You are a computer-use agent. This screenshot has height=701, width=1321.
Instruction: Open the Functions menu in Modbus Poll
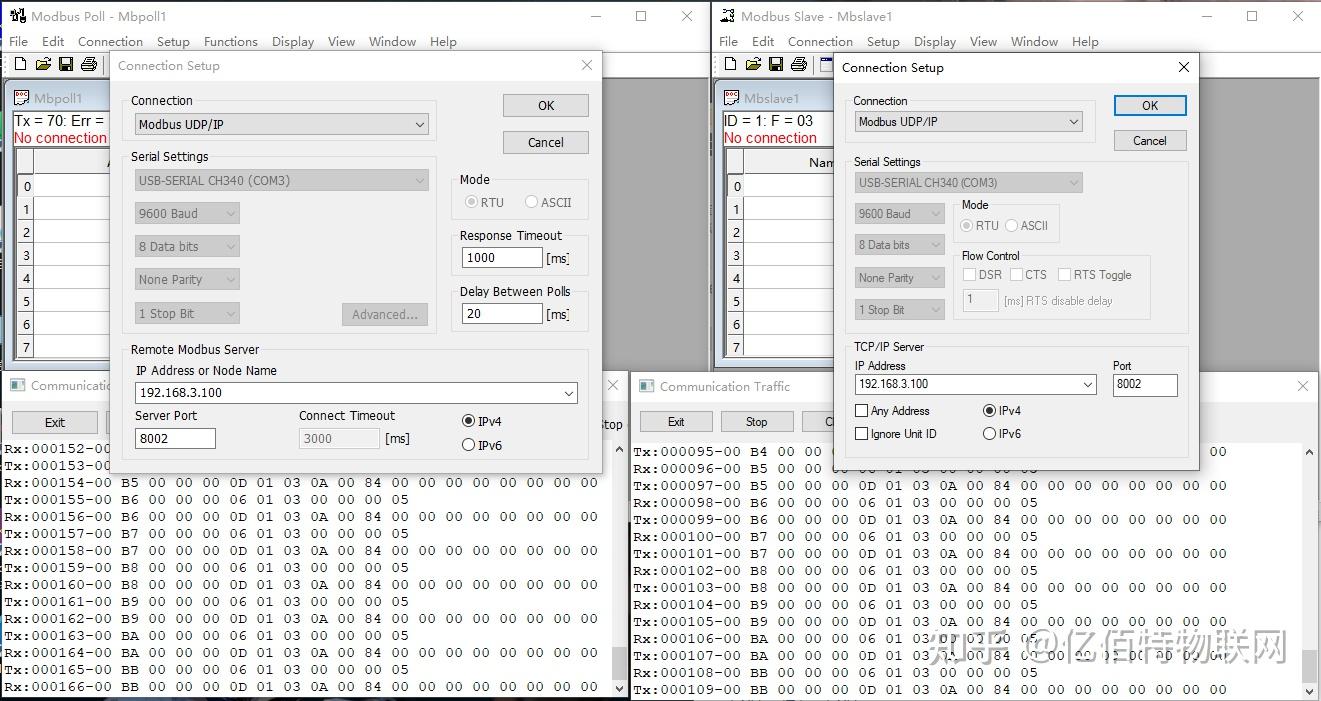pos(231,41)
